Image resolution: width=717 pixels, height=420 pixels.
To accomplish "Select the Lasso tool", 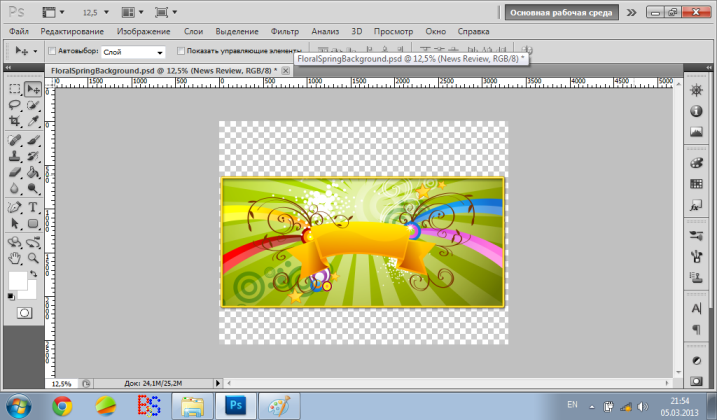I will pos(15,105).
